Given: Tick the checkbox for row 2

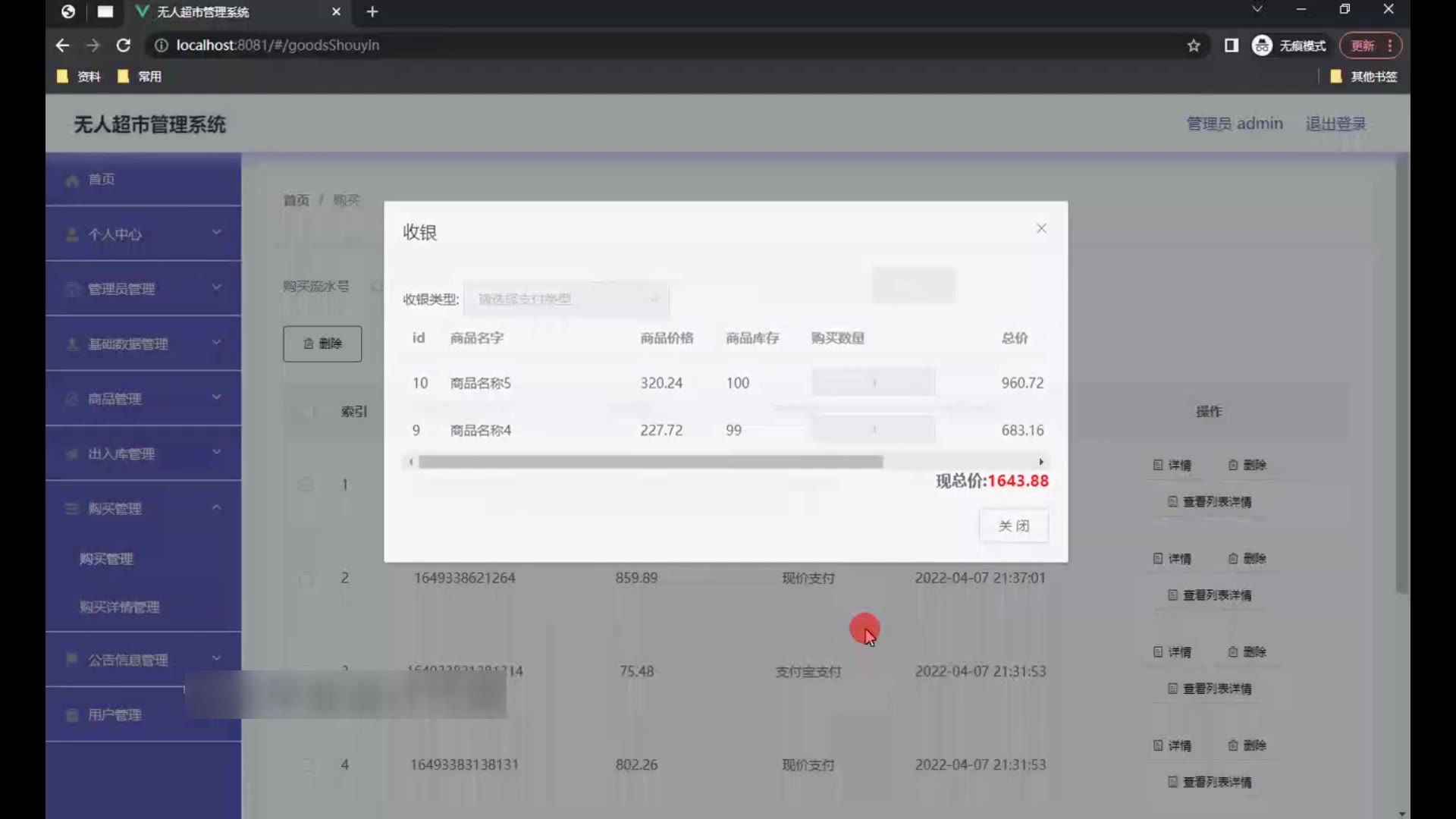Looking at the screenshot, I should click(x=306, y=579).
